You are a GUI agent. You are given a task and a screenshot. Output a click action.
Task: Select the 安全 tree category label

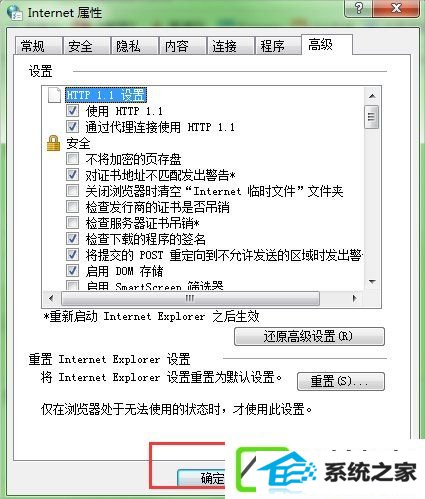pos(78,143)
